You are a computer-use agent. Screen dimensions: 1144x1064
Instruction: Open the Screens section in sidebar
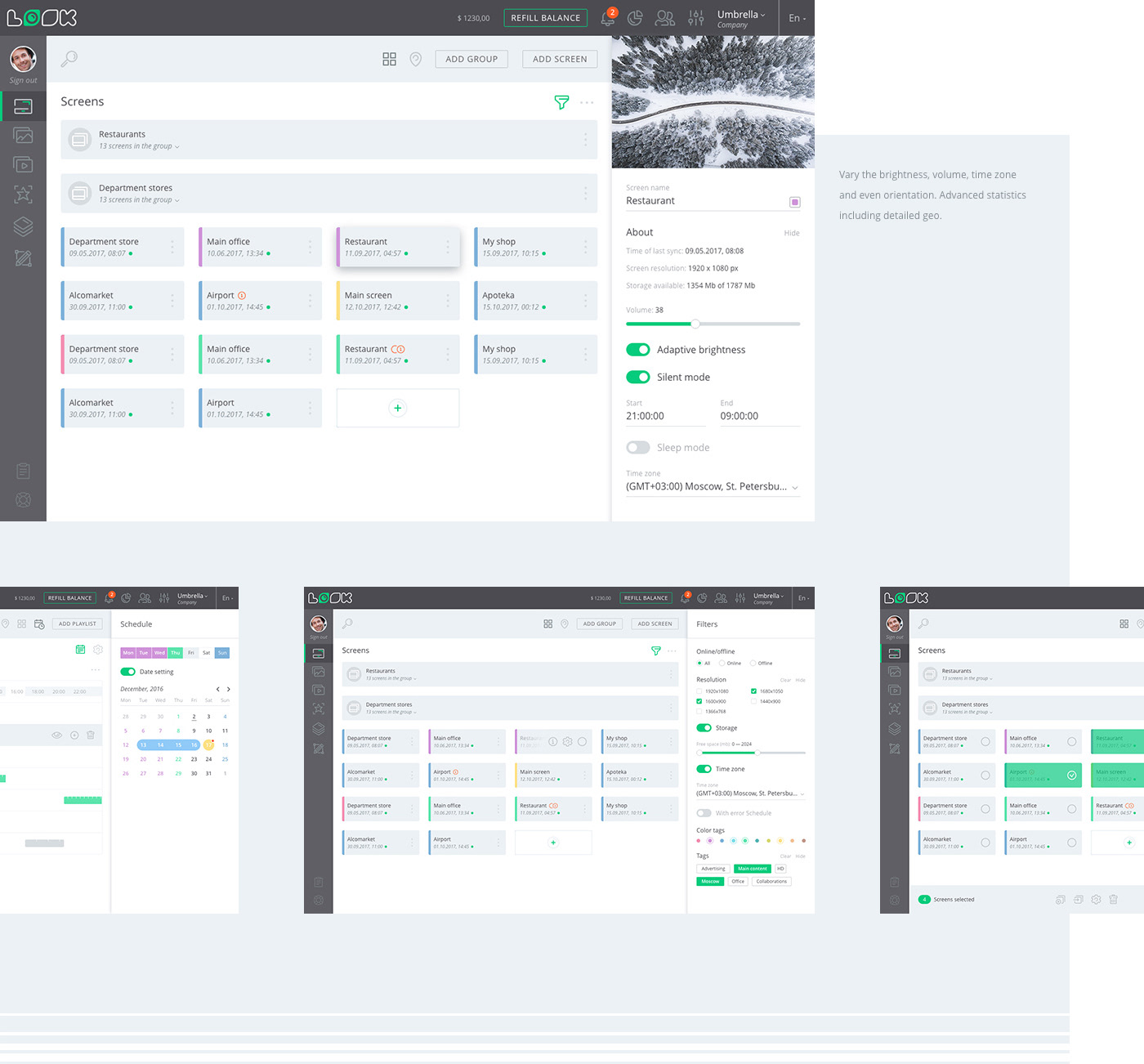click(23, 106)
